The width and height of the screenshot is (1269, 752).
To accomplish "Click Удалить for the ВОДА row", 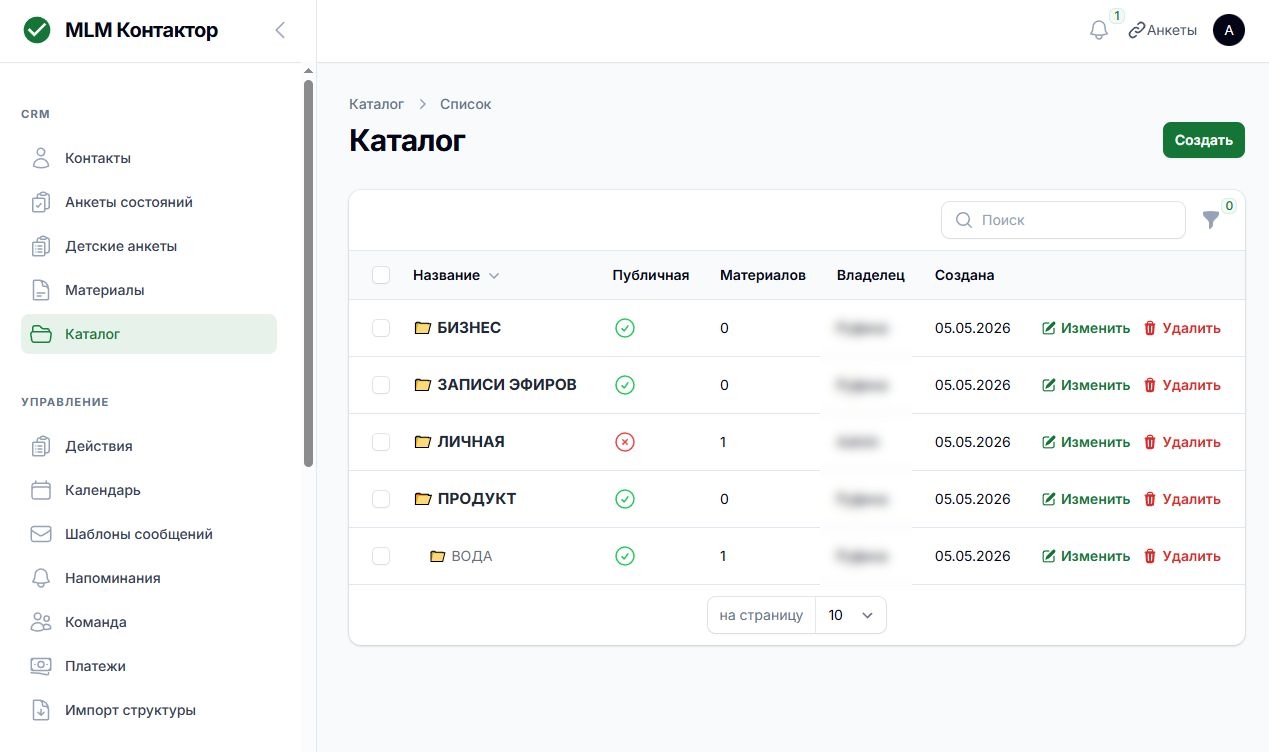I will [1182, 556].
